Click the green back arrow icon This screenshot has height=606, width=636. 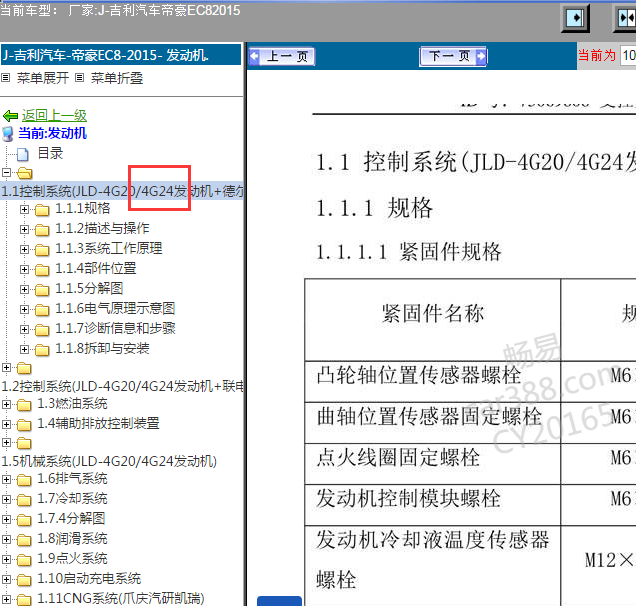click(10, 116)
